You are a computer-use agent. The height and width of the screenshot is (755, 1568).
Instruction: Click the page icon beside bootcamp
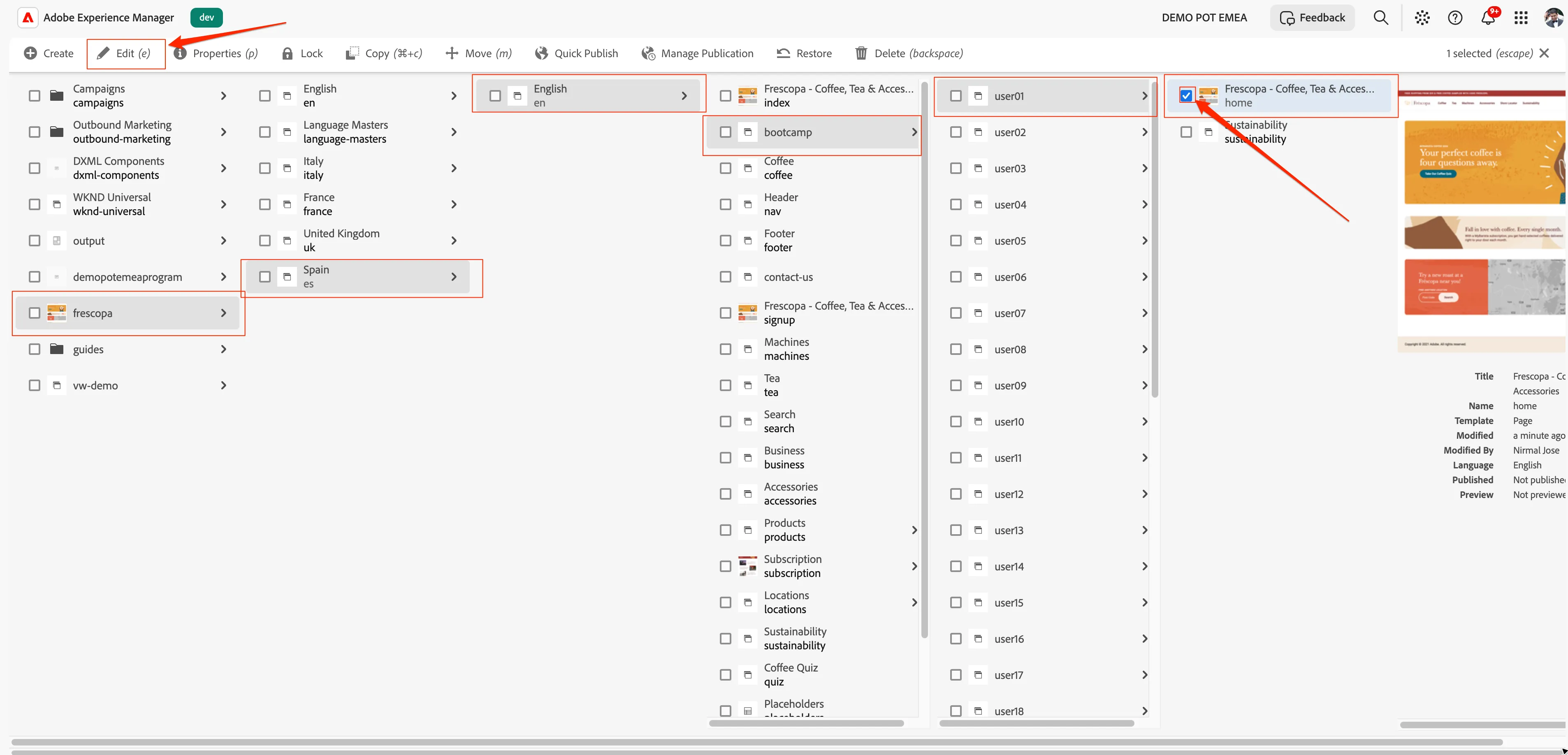pos(747,132)
